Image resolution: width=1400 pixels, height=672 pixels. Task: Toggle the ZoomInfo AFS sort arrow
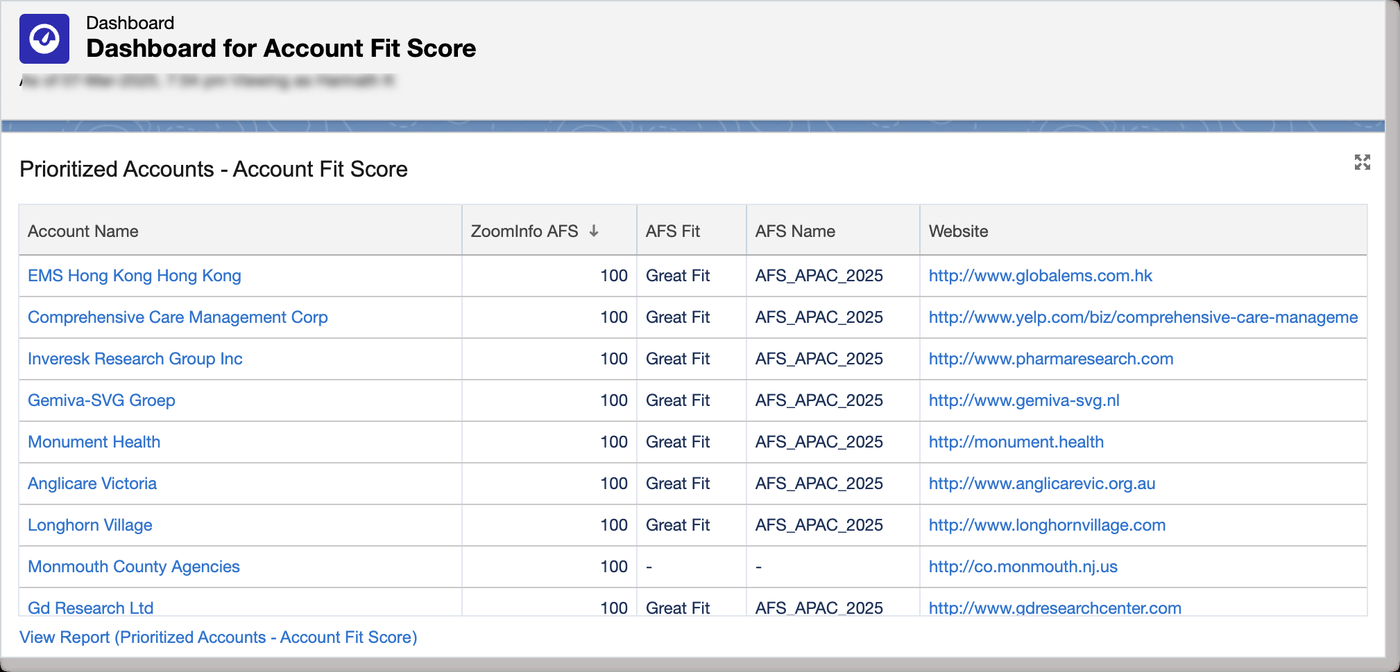point(593,231)
